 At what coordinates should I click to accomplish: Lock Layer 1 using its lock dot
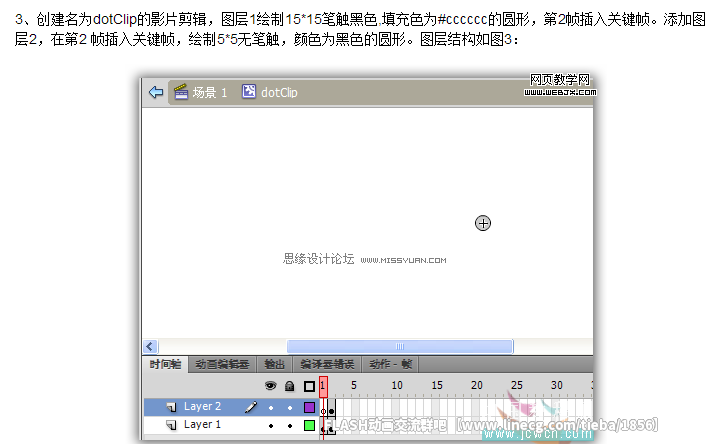pyautogui.click(x=289, y=425)
